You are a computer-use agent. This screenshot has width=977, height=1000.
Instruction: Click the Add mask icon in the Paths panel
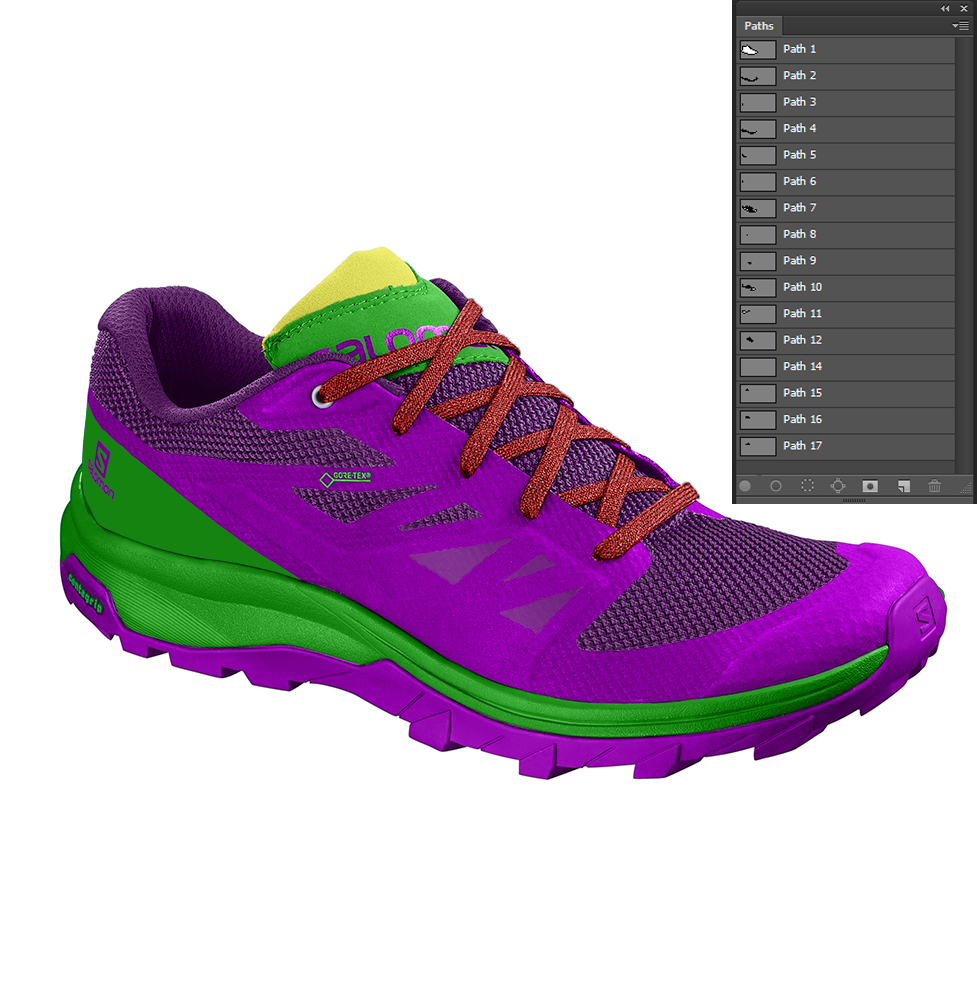871,485
